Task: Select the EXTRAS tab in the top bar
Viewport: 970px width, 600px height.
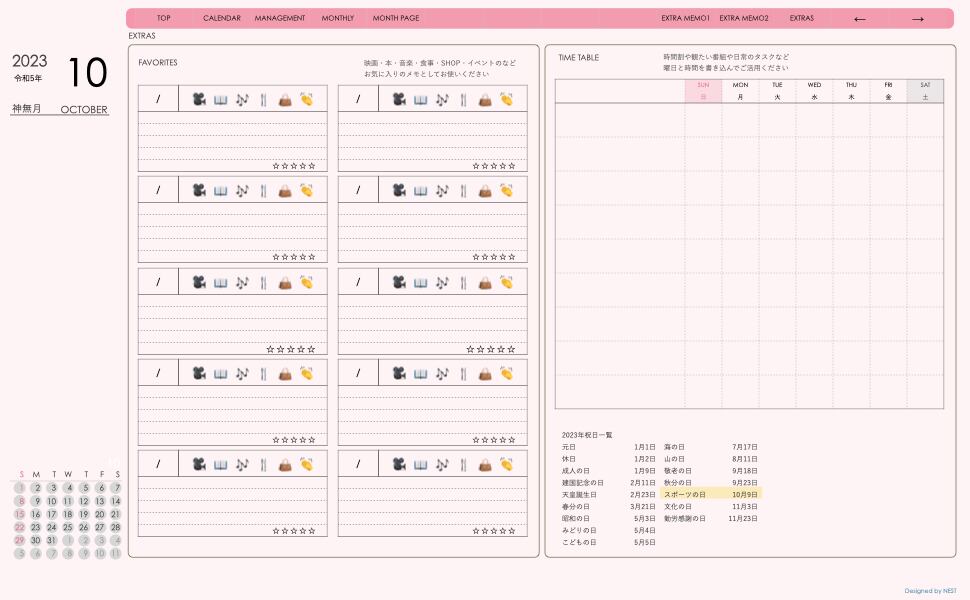Action: pos(801,18)
